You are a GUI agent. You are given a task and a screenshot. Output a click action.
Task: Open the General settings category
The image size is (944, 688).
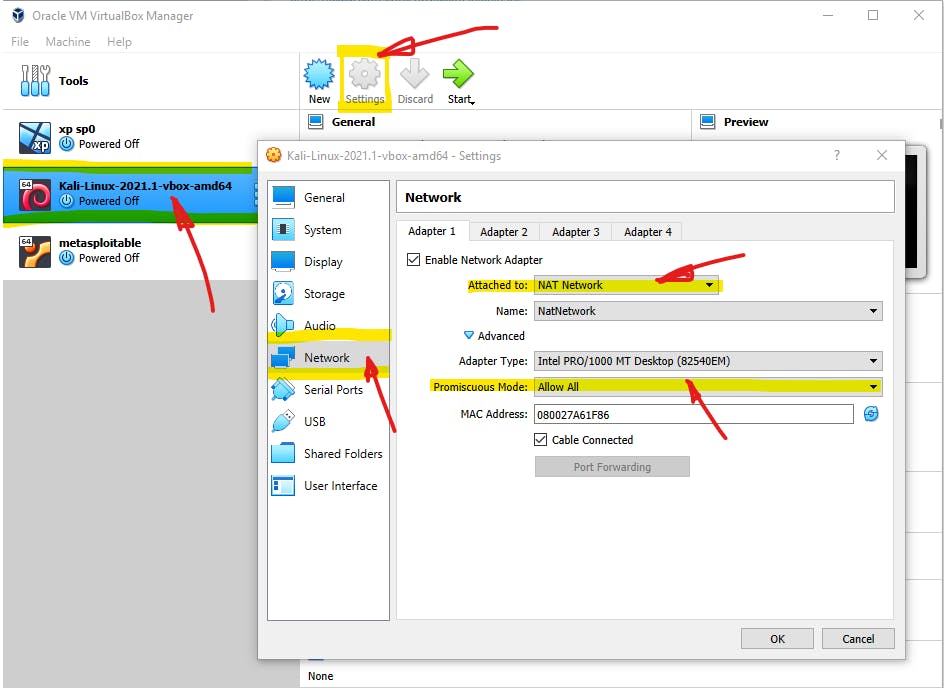[x=328, y=197]
